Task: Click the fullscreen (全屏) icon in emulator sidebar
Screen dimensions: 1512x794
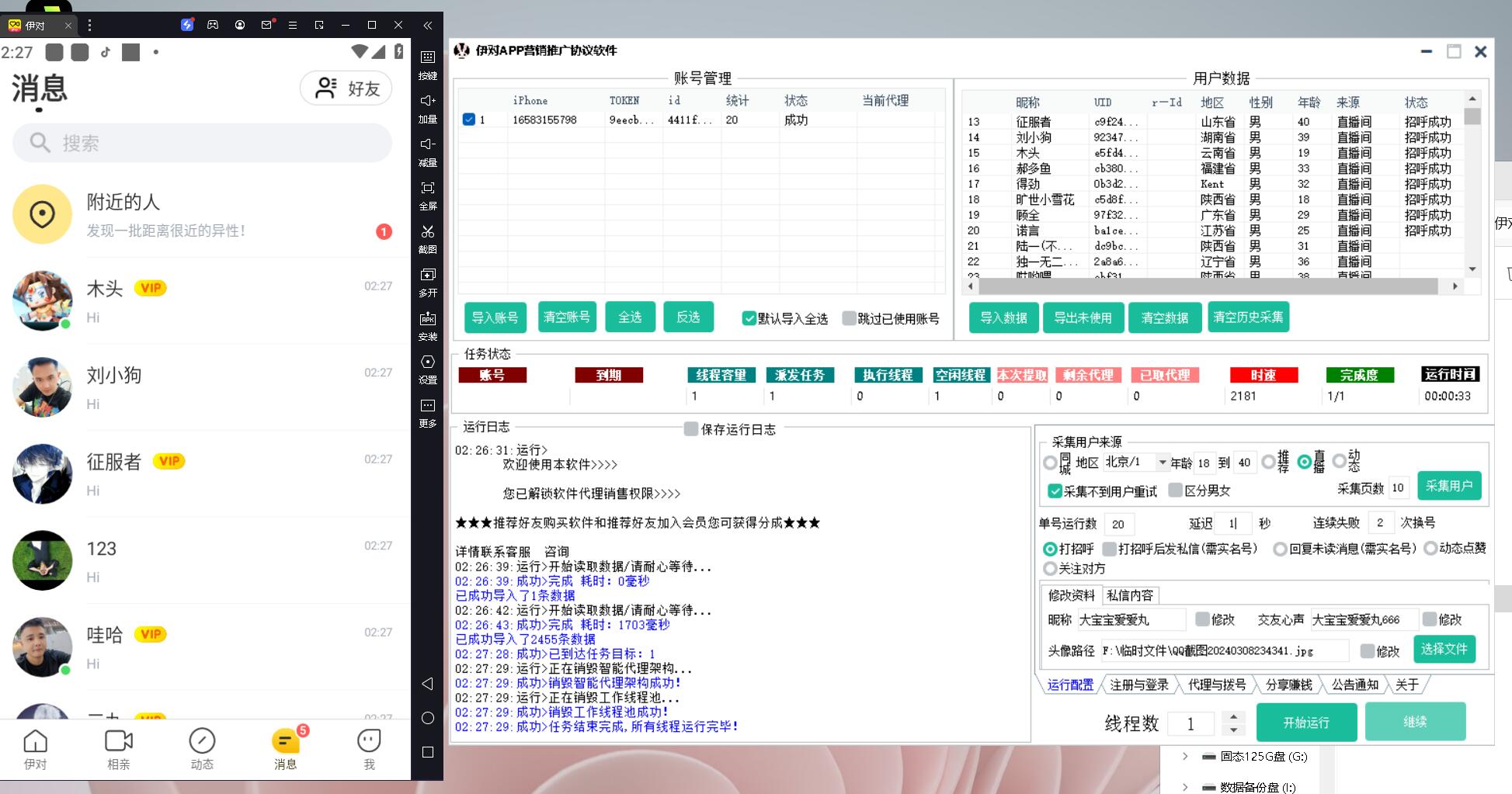Action: [x=427, y=189]
